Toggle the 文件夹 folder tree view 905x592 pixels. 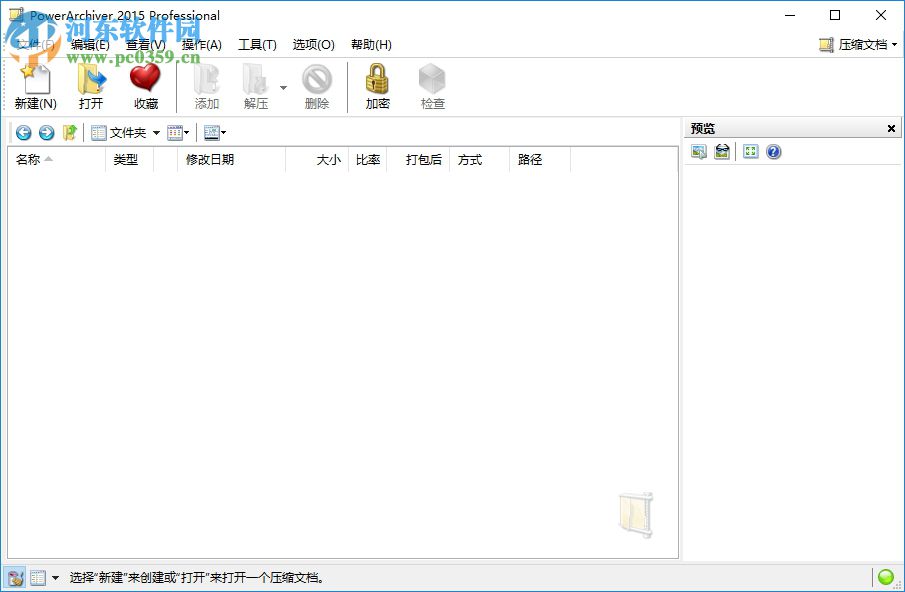pos(118,132)
